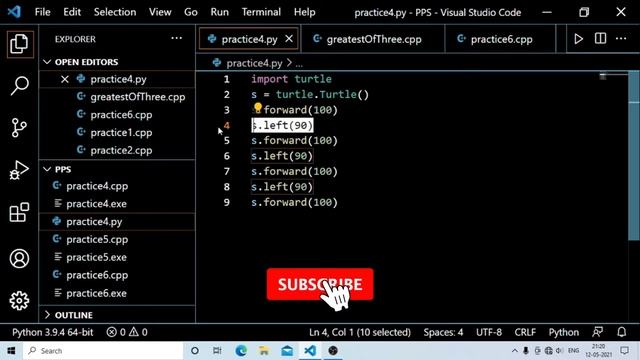Select practice4.exe in PPS folder
The width and height of the screenshot is (640, 360).
click(x=96, y=204)
